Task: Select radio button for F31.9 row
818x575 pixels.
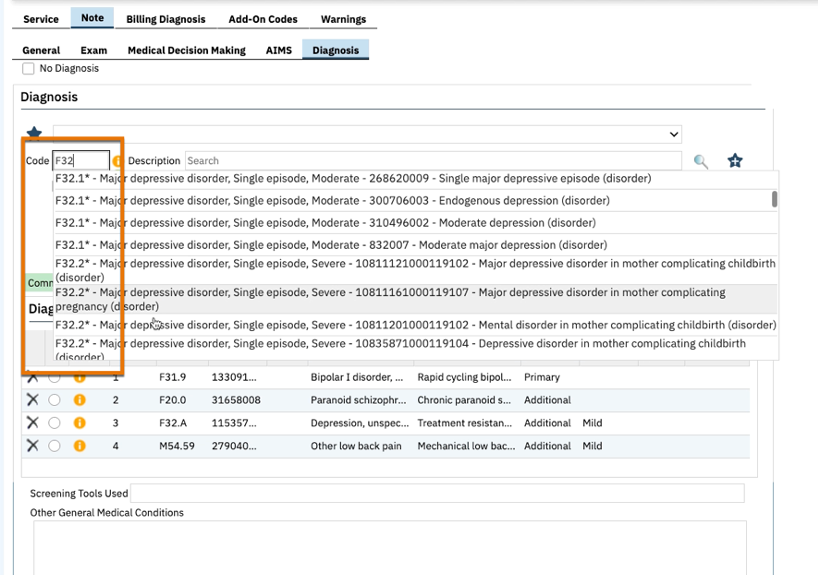Action: click(x=54, y=377)
